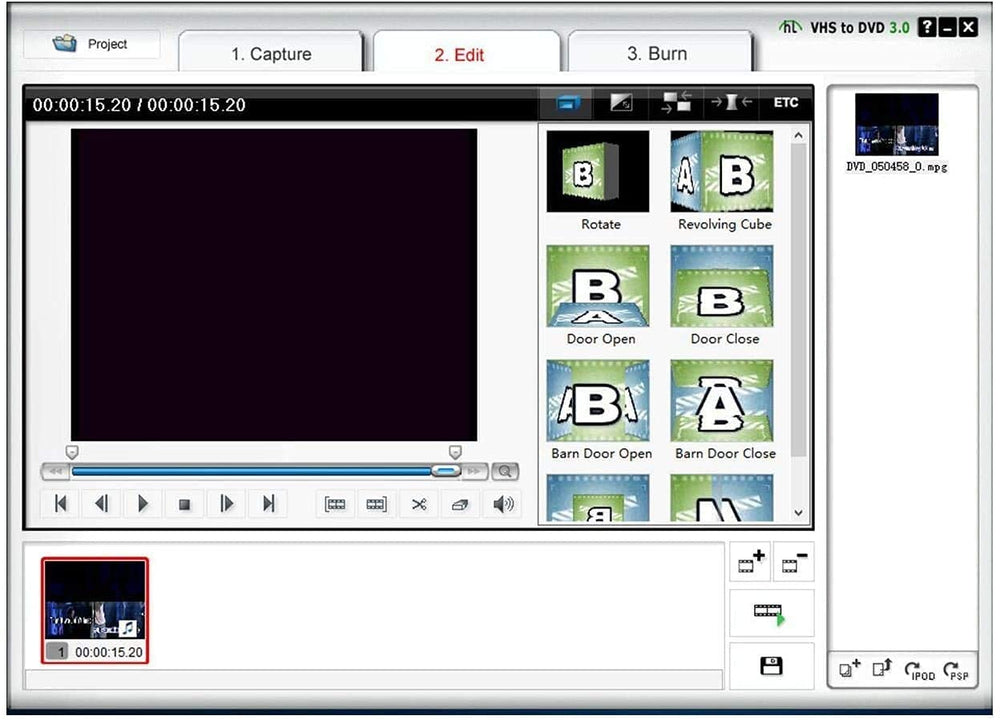The image size is (1000, 720).
Task: Open the transition trimming panel icon
Action: 731,101
